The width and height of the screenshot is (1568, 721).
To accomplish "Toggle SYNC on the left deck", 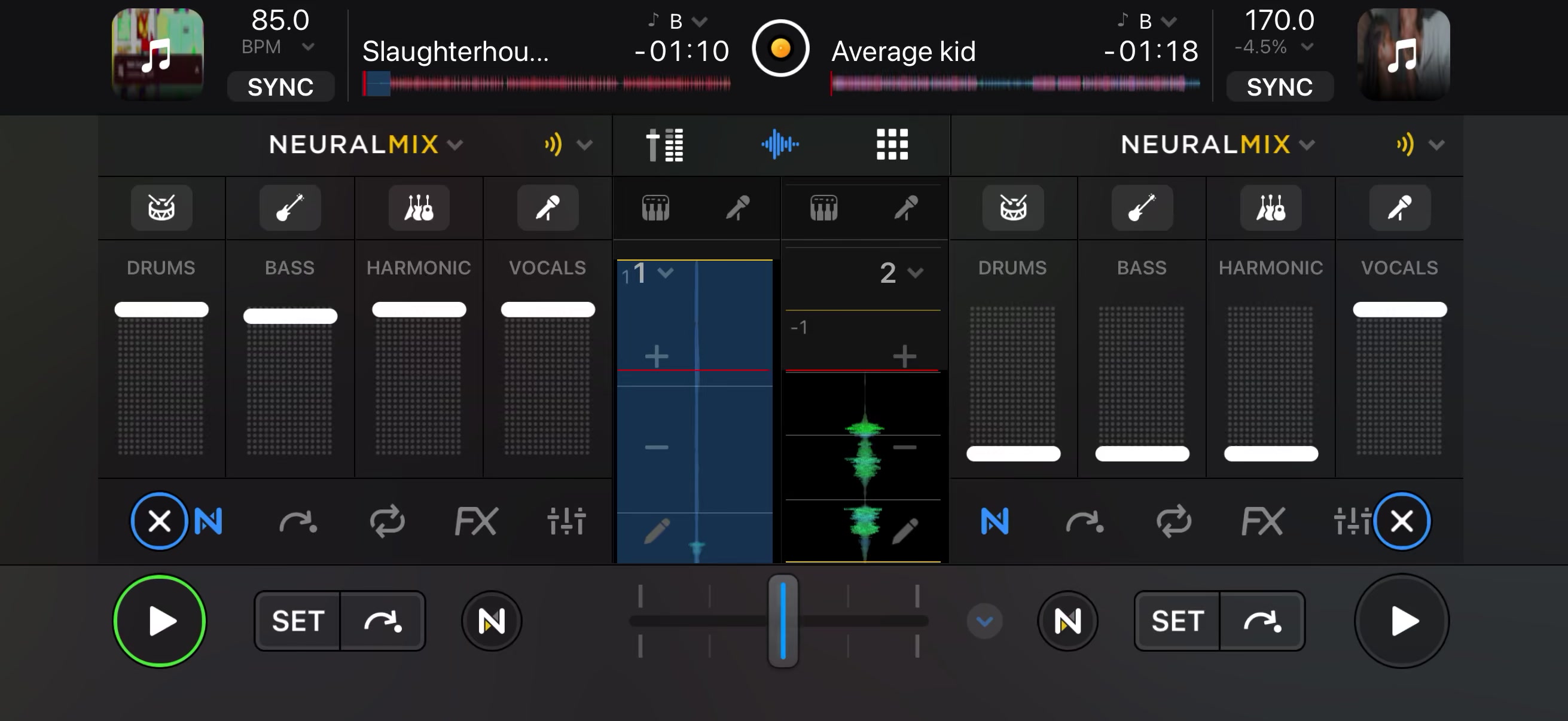I will pyautogui.click(x=280, y=87).
